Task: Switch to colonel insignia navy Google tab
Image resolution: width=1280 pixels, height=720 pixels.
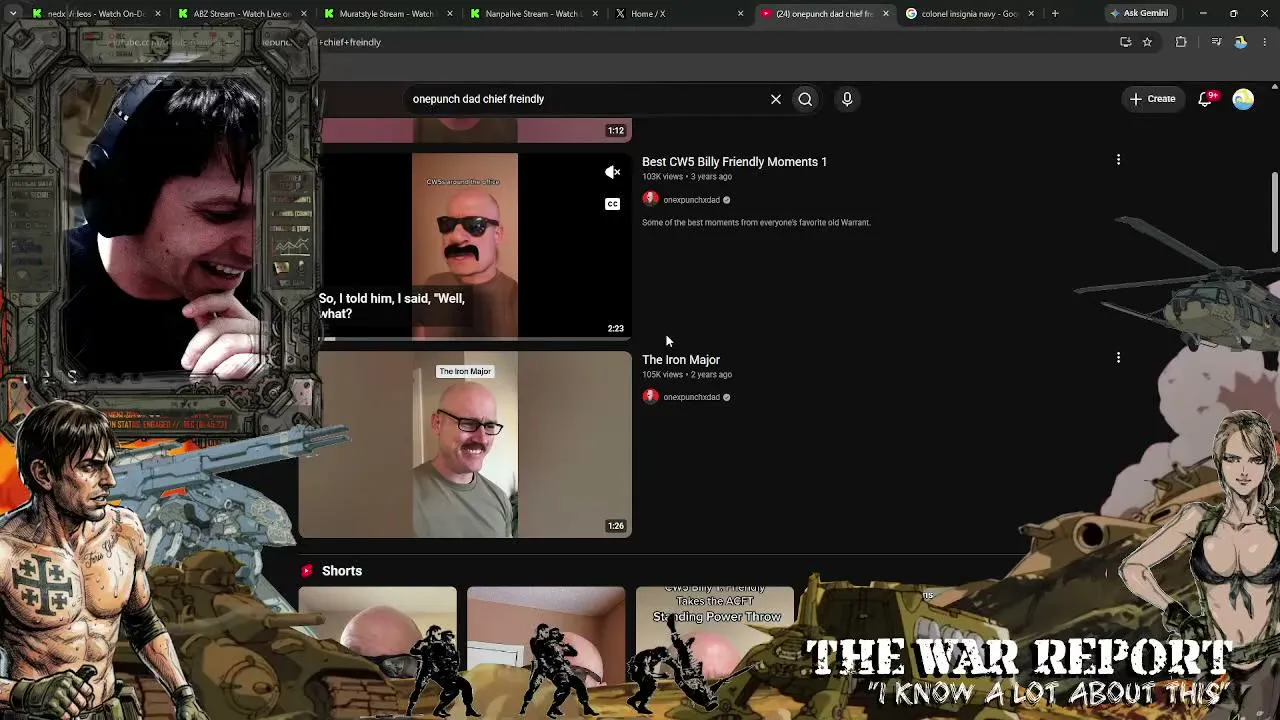Action: [968, 14]
